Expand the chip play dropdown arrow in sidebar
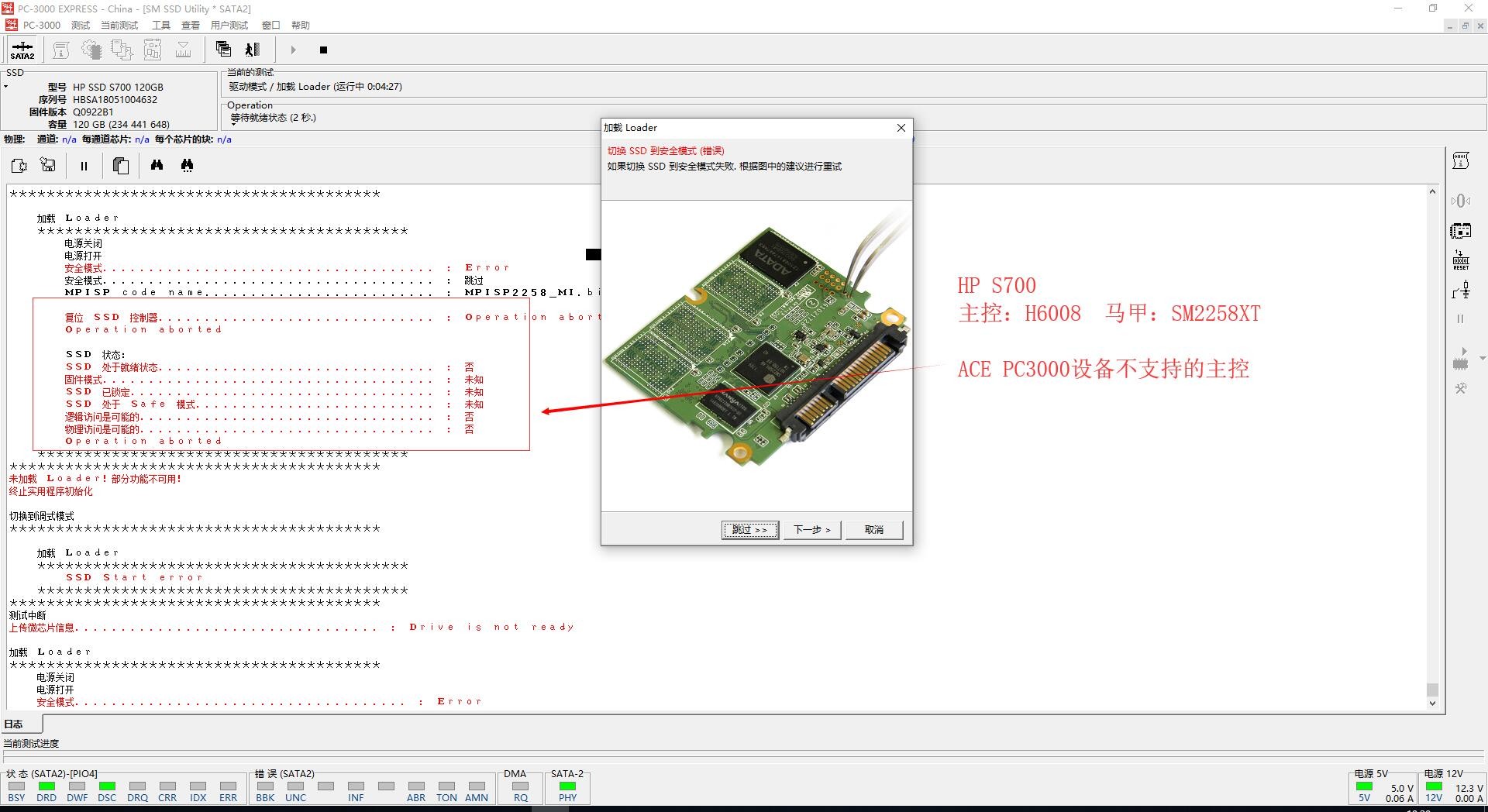 [x=1482, y=359]
